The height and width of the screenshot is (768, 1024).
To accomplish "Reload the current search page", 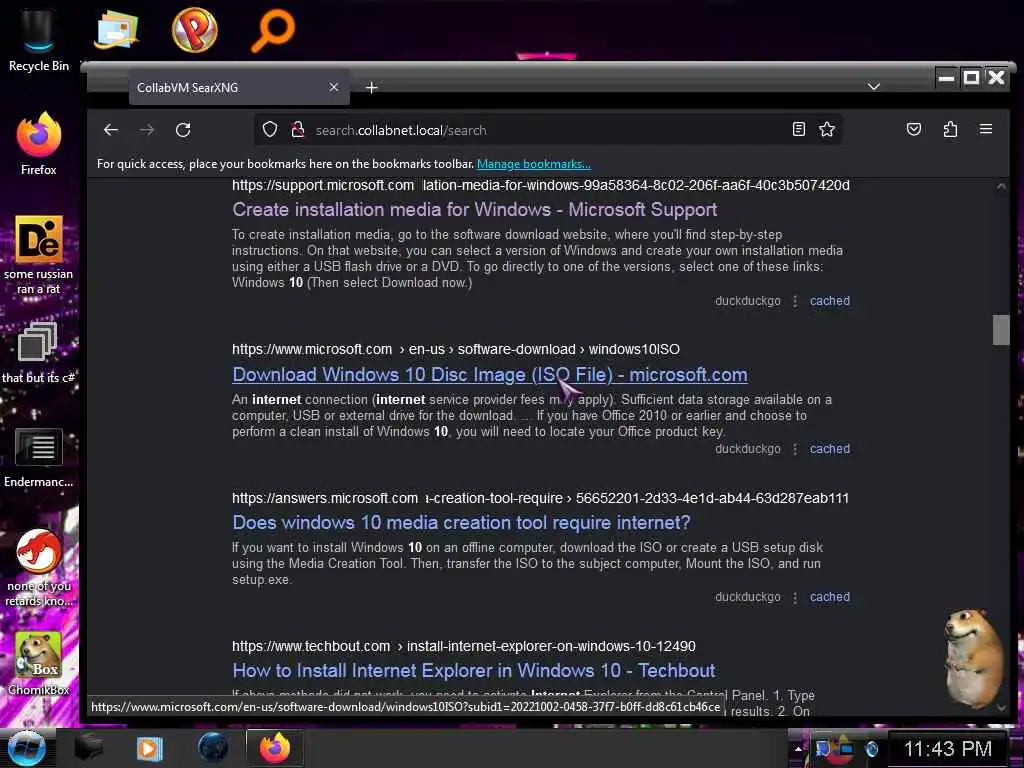I will tap(183, 130).
